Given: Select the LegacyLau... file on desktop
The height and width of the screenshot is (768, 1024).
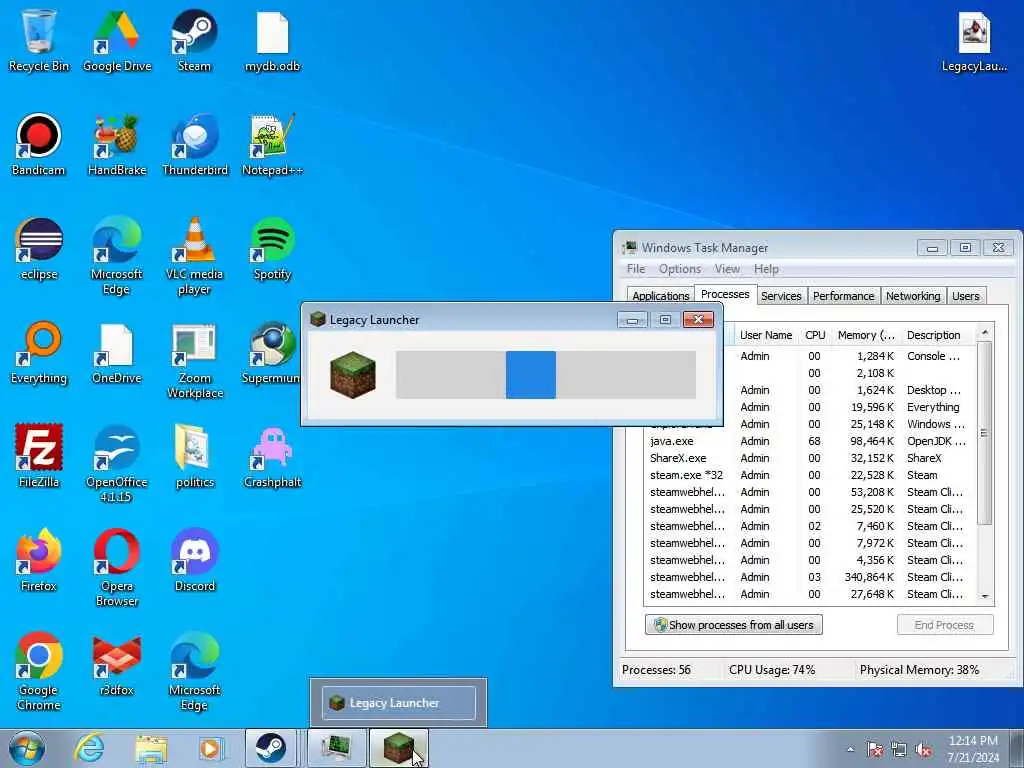Looking at the screenshot, I should click(x=974, y=40).
